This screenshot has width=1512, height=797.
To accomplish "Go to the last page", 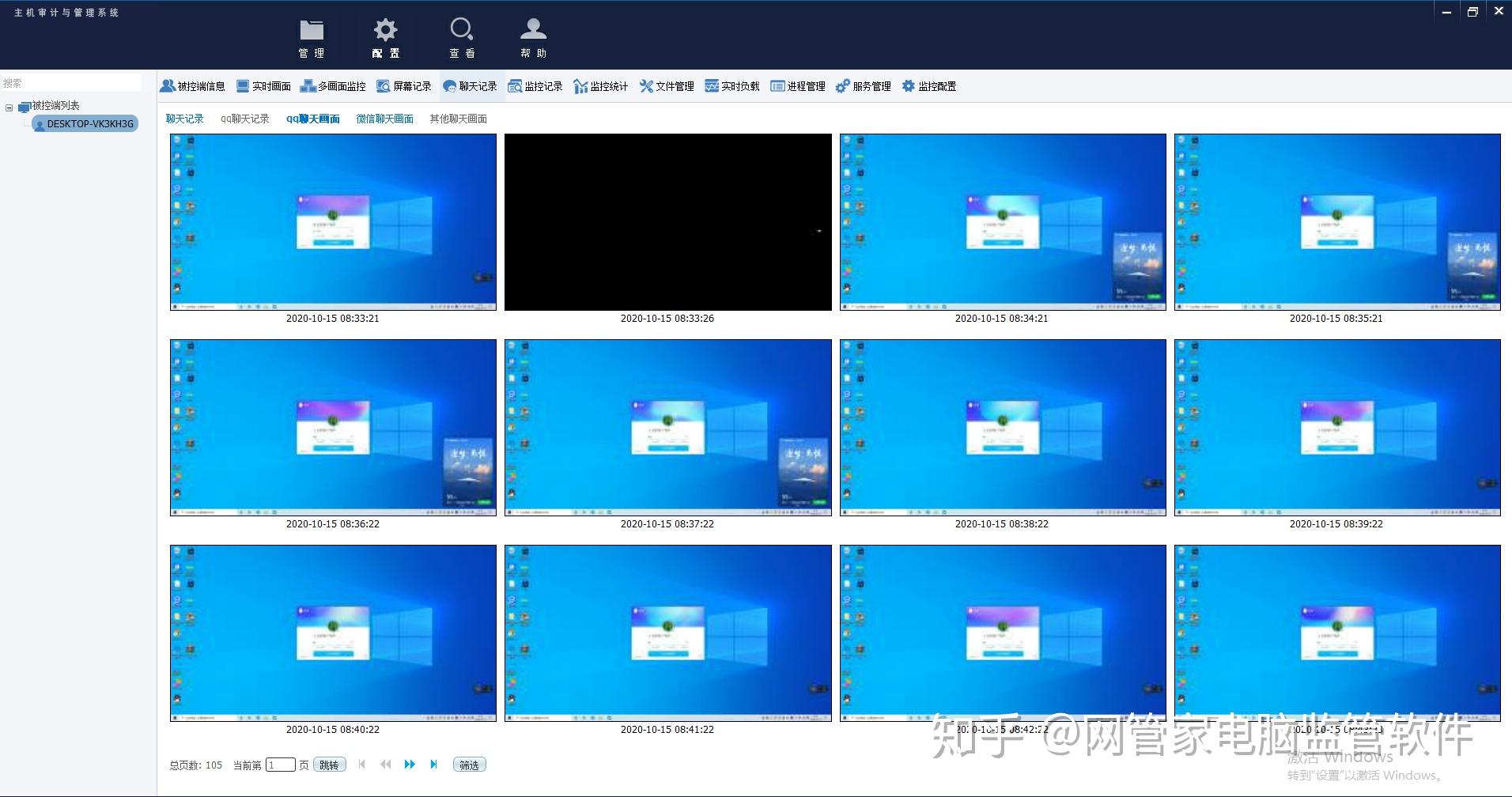I will coord(433,764).
